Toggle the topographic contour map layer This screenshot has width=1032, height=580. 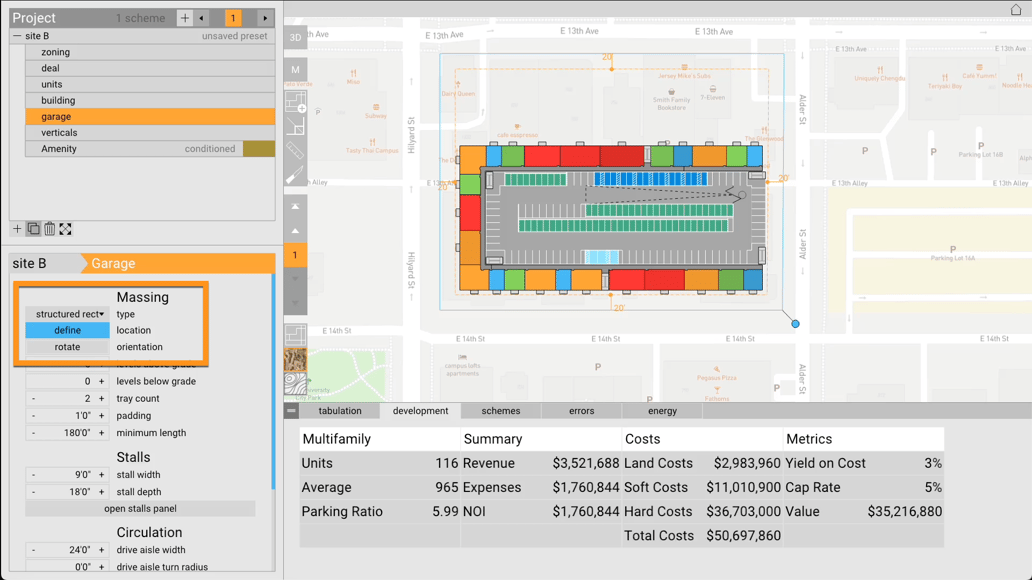[x=295, y=384]
